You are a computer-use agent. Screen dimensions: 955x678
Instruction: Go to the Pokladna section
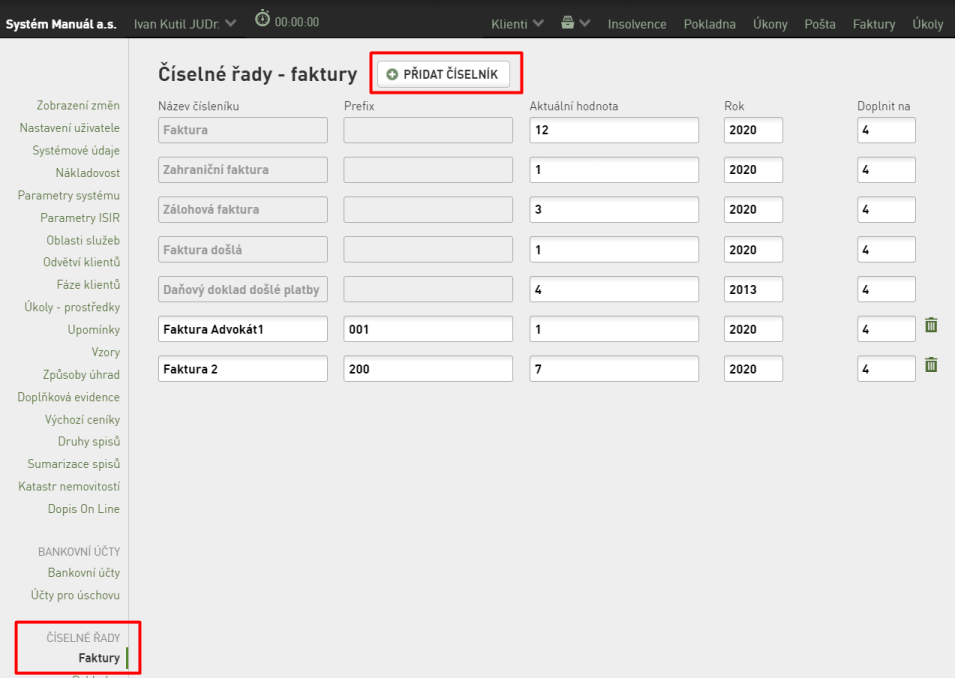click(x=709, y=24)
